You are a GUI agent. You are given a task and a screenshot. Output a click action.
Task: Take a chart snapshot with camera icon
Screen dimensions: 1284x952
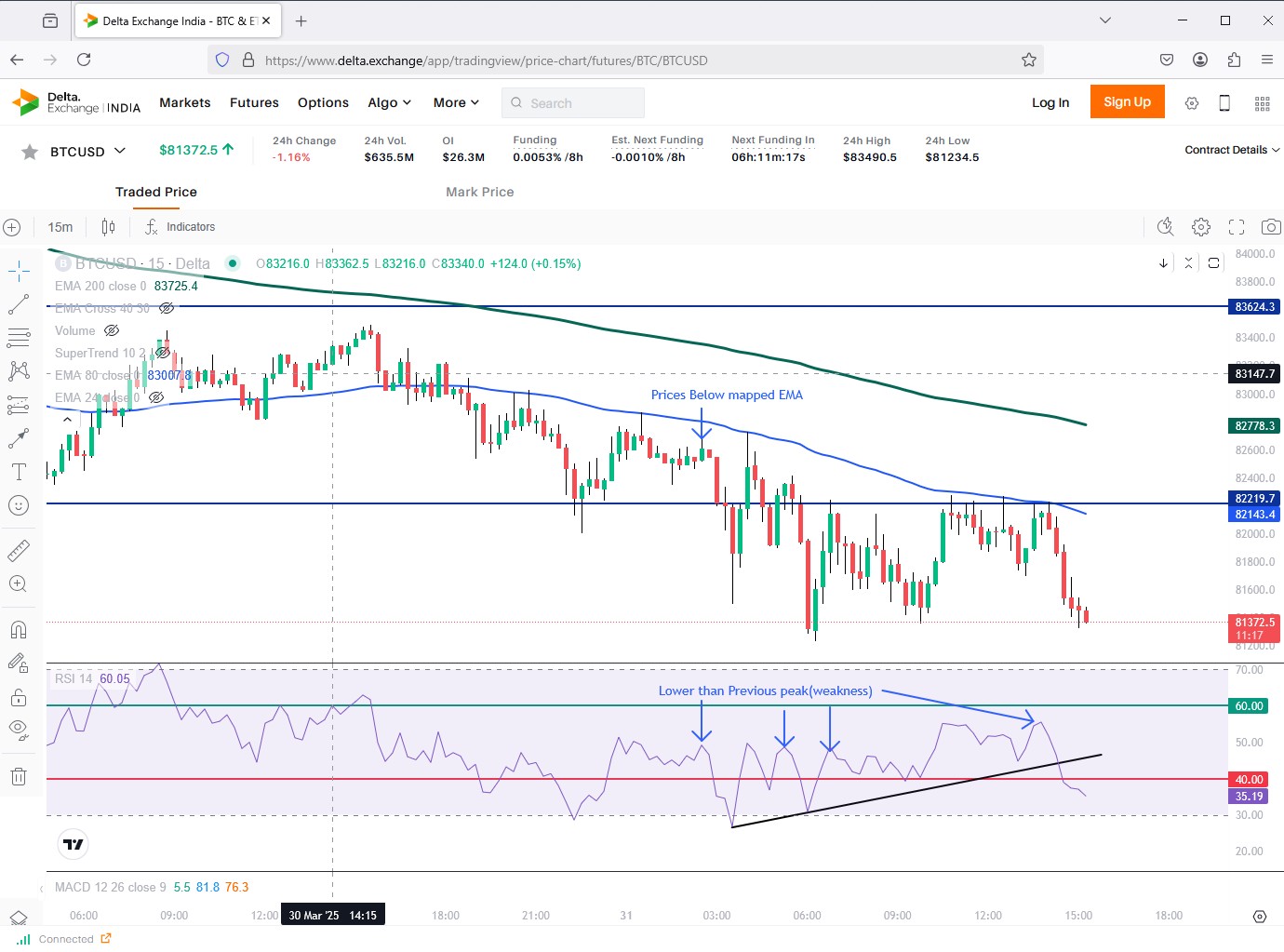coord(1271,227)
